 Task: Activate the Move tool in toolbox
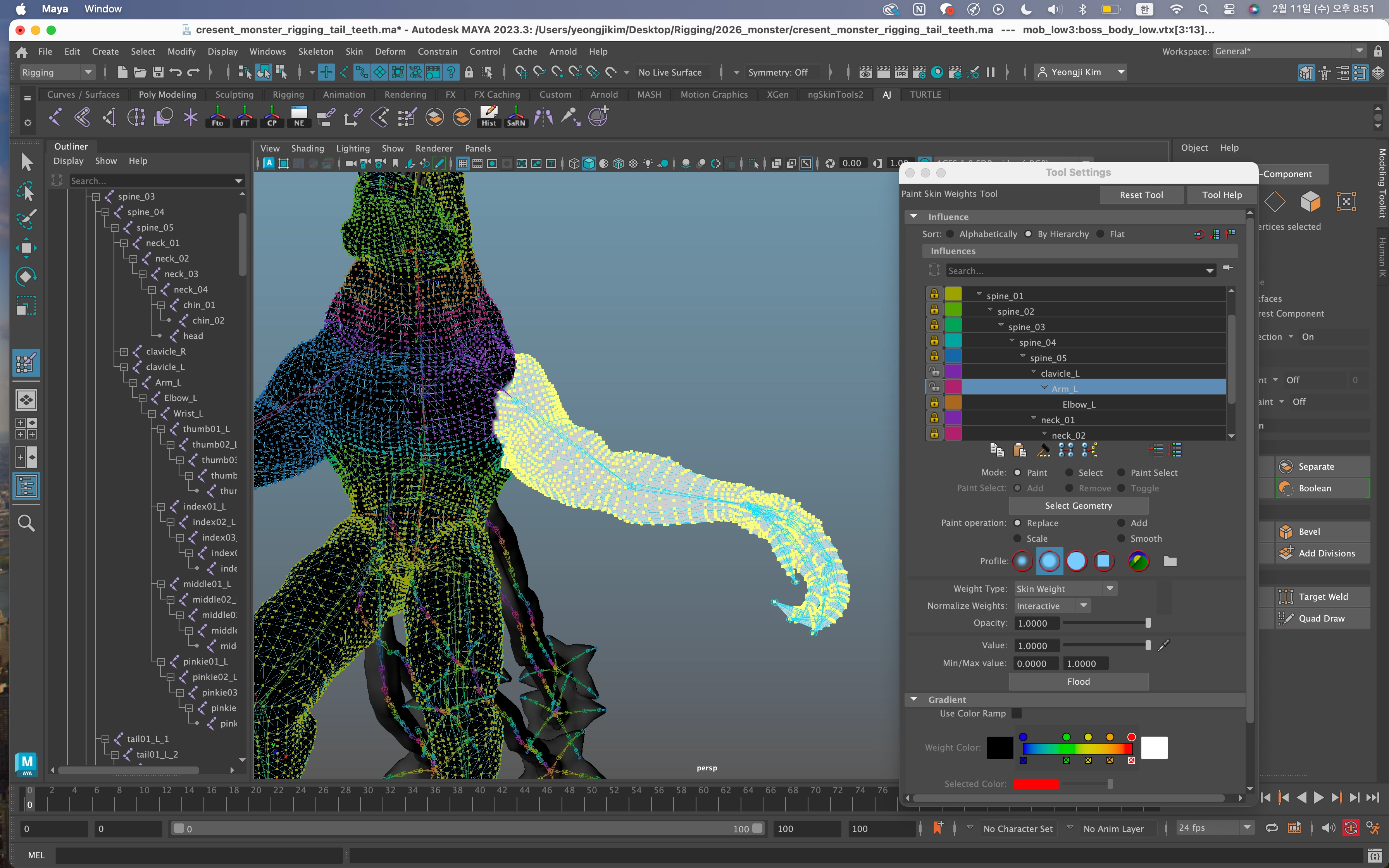(x=26, y=248)
